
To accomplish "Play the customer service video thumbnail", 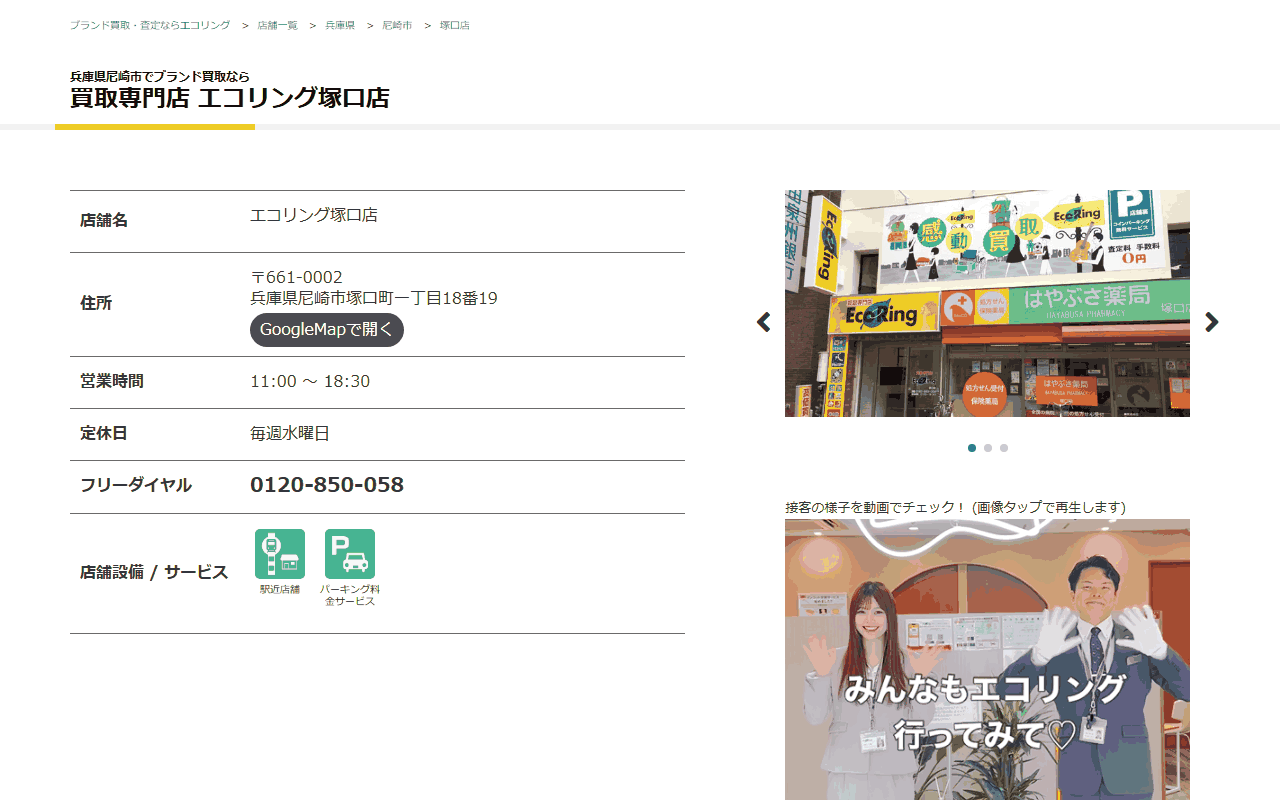I will click(x=987, y=659).
